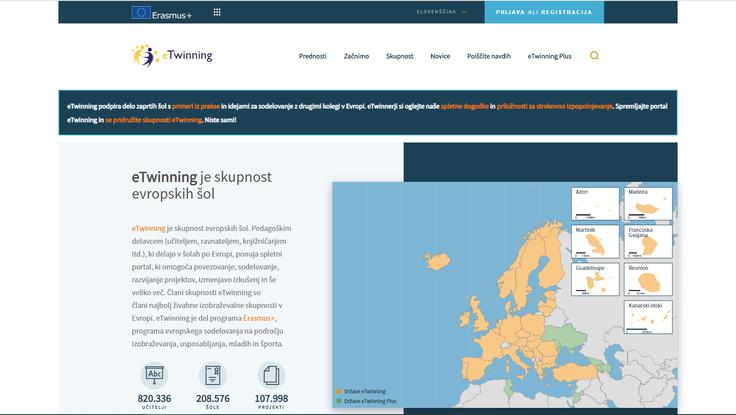
Task: Follow the 'primeri iz prakse' link
Action: point(196,106)
